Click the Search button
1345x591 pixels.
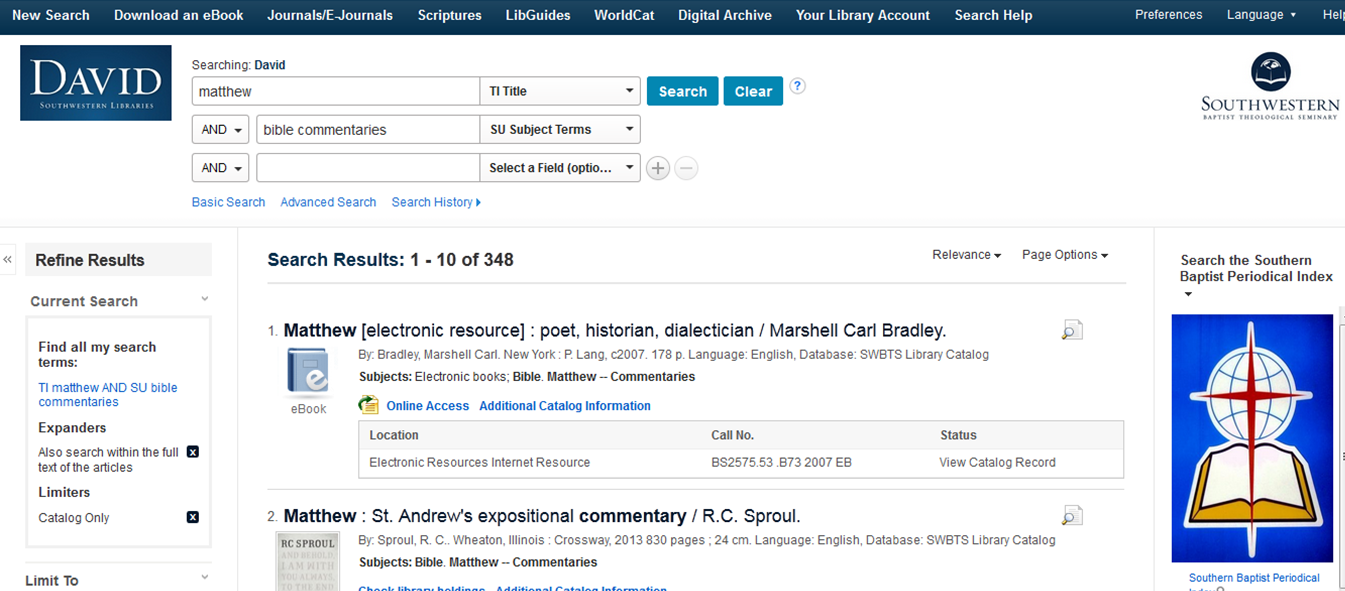683,91
